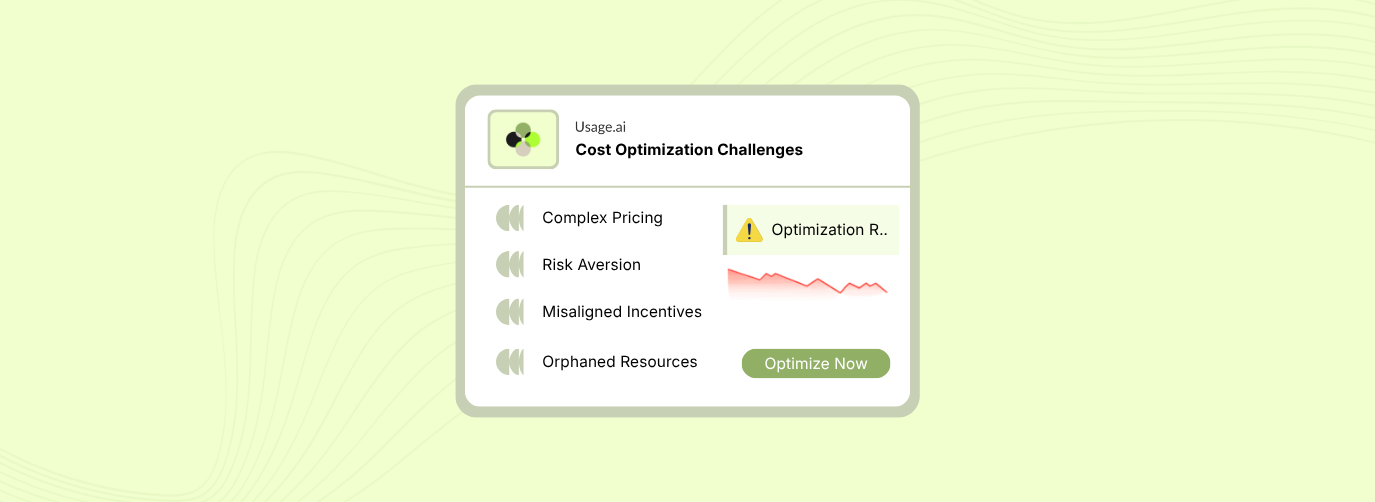The height and width of the screenshot is (502, 1375).
Task: Click the Usage.ai brand name text
Action: (600, 127)
